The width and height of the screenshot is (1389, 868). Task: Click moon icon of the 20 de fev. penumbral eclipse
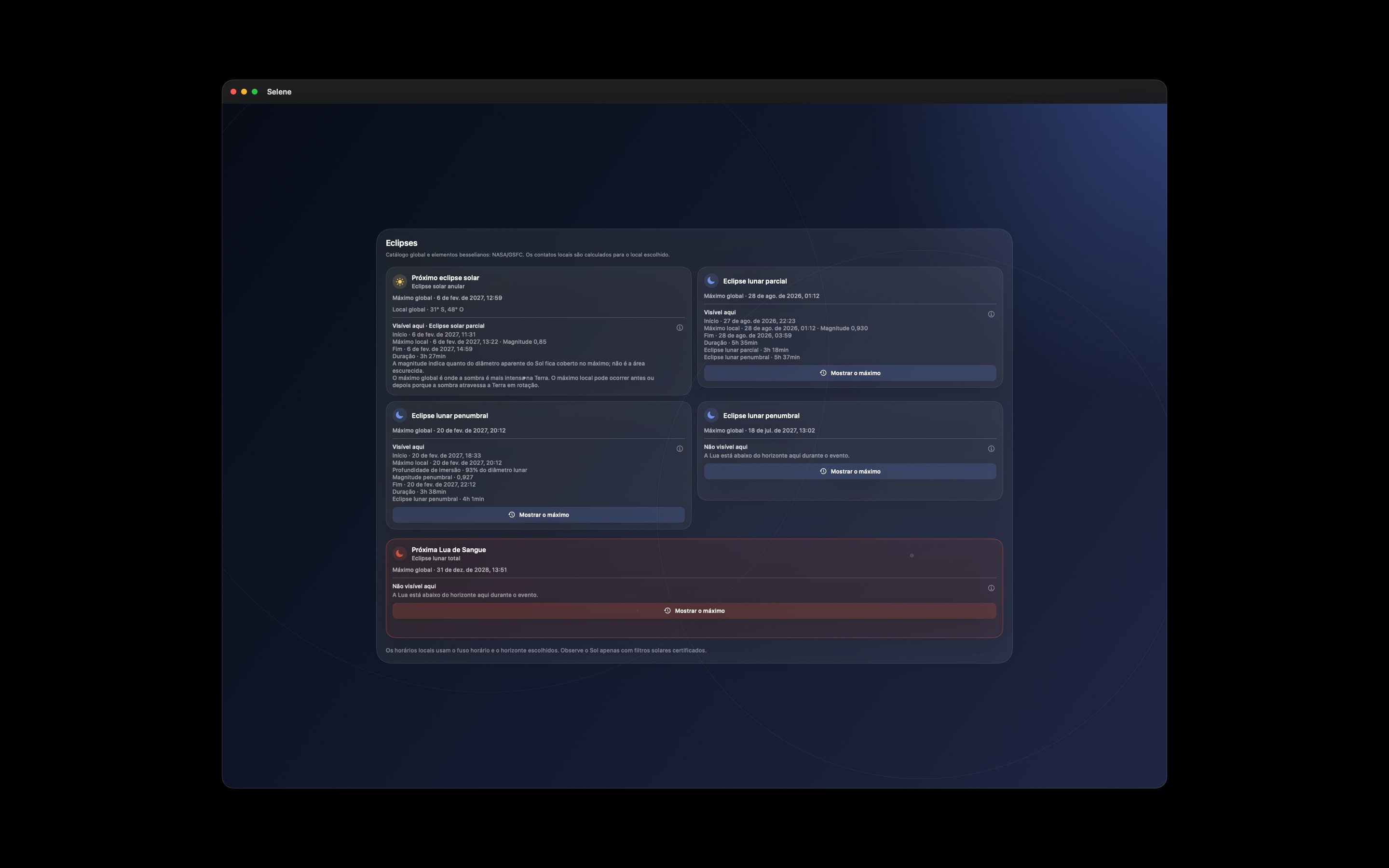tap(399, 415)
